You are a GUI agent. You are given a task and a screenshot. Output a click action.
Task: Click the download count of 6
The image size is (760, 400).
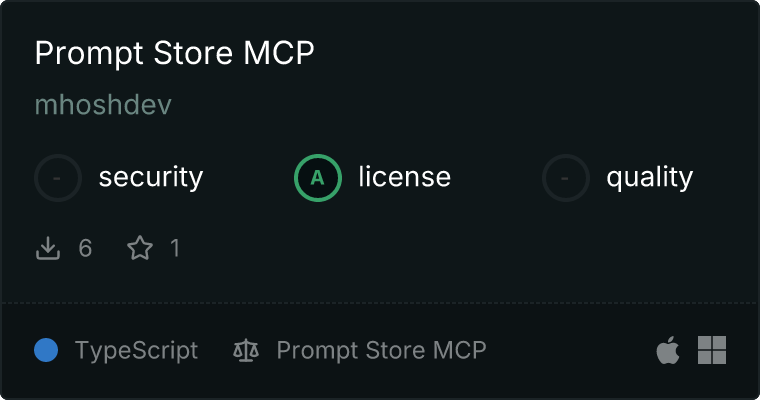click(85, 248)
